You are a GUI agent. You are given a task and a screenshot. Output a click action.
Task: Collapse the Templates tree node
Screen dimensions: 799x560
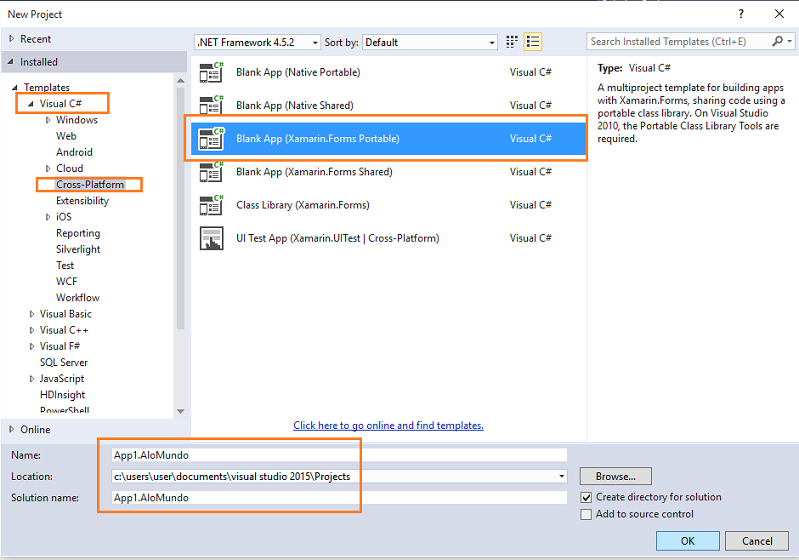pos(15,88)
